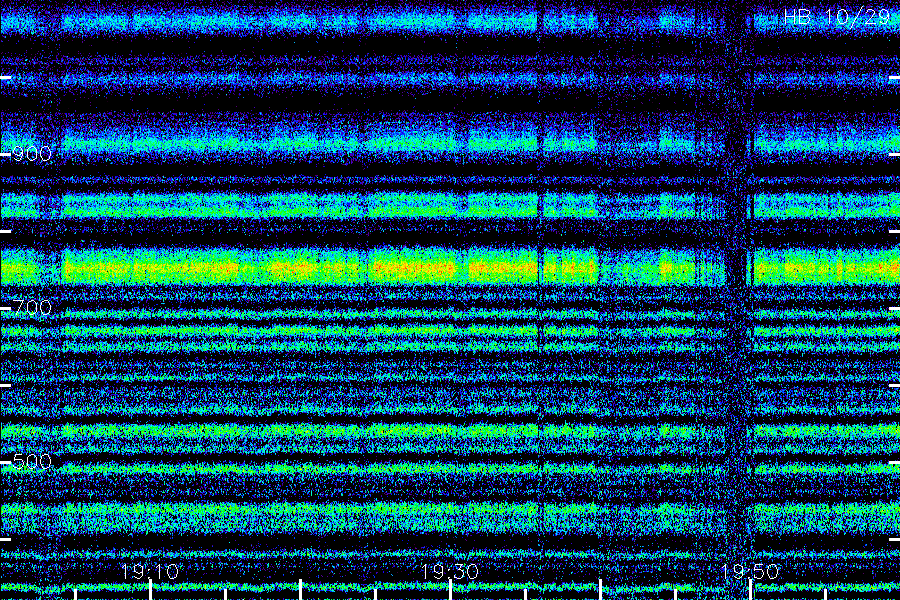Click the HB 10/29 header label
This screenshot has height=600, width=900.
click(837, 17)
